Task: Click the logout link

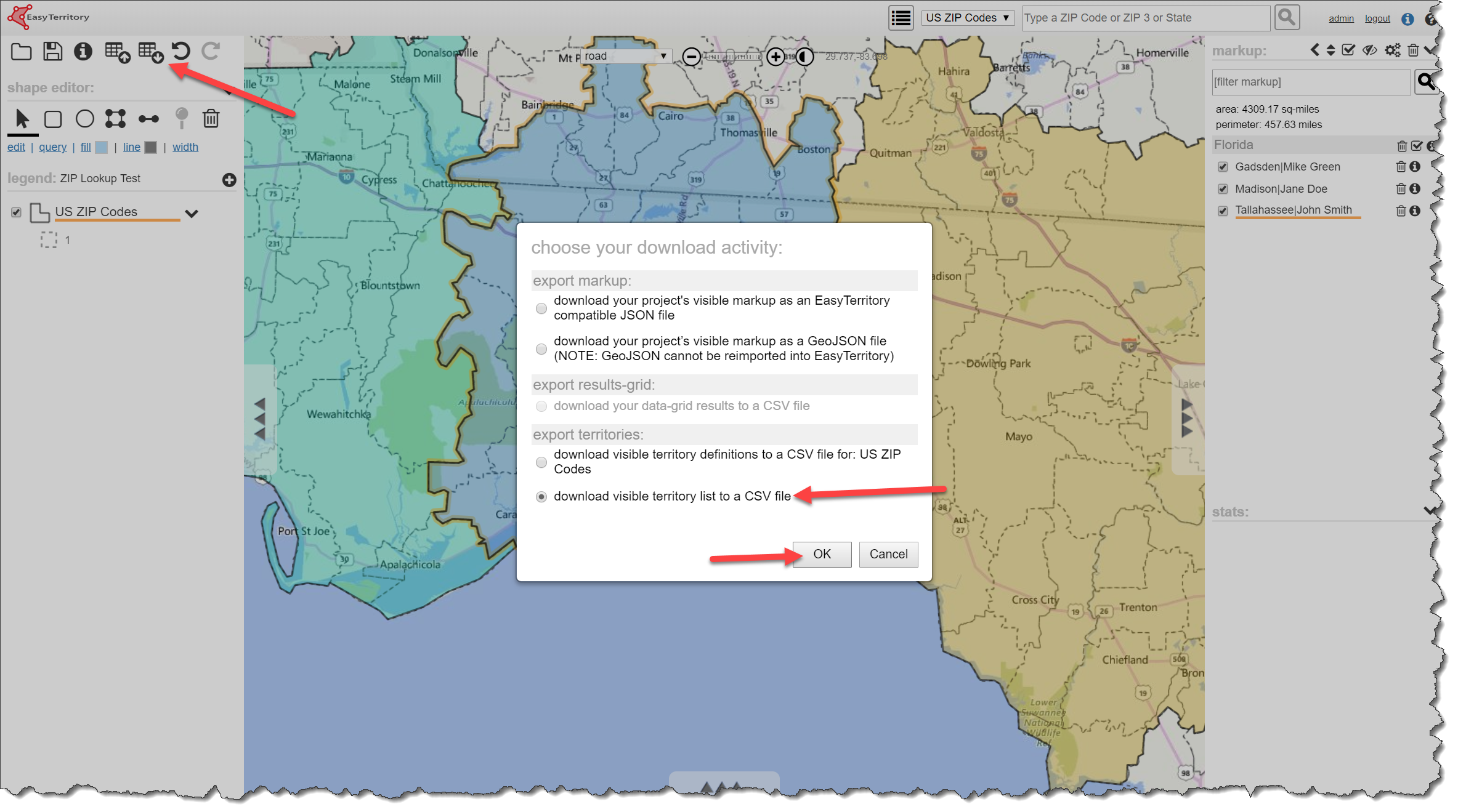Action: (1377, 18)
